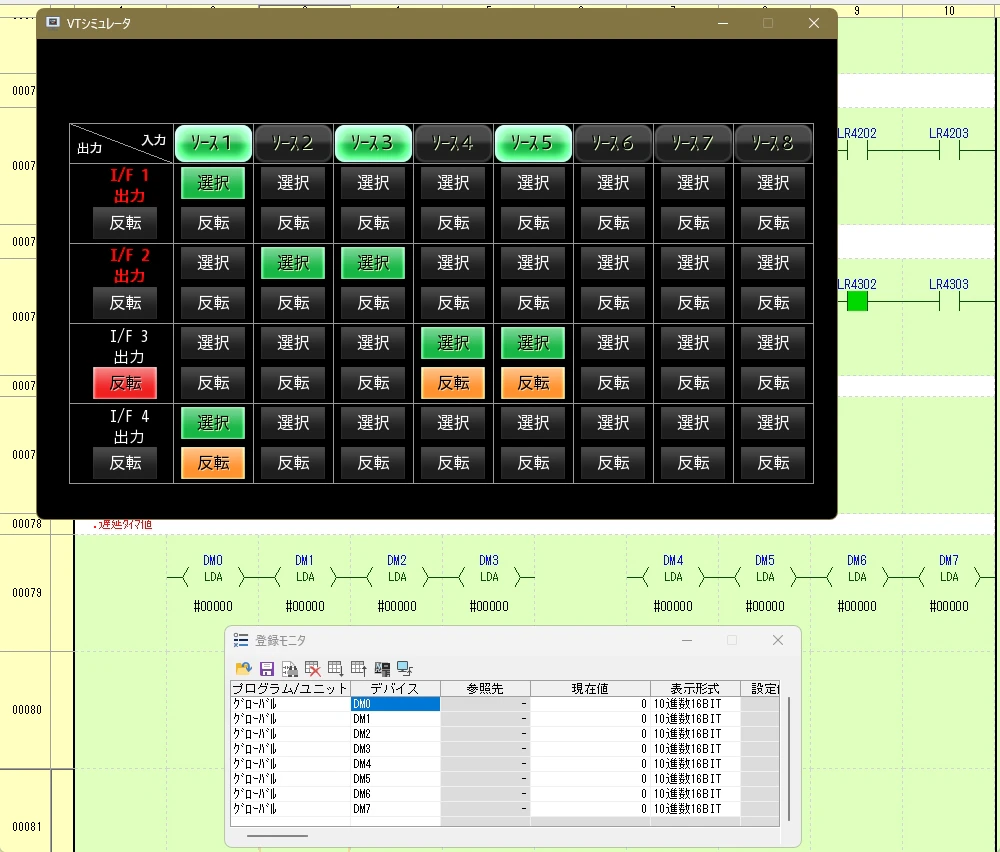Click green 選択 for I/F 2 under ソース3
Viewport: 1000px width, 852px height.
pos(373,263)
